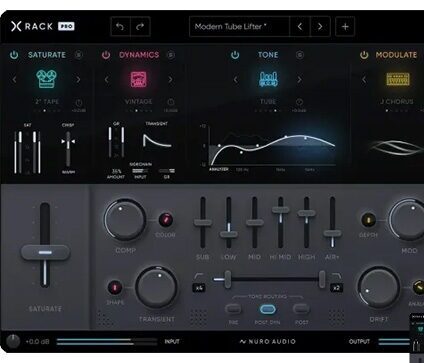Go to the next preset

tap(320, 26)
